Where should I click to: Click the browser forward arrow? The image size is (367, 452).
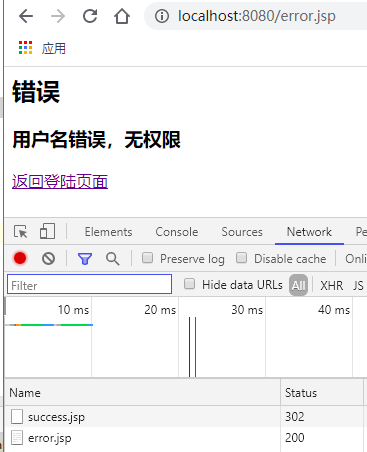point(58,16)
